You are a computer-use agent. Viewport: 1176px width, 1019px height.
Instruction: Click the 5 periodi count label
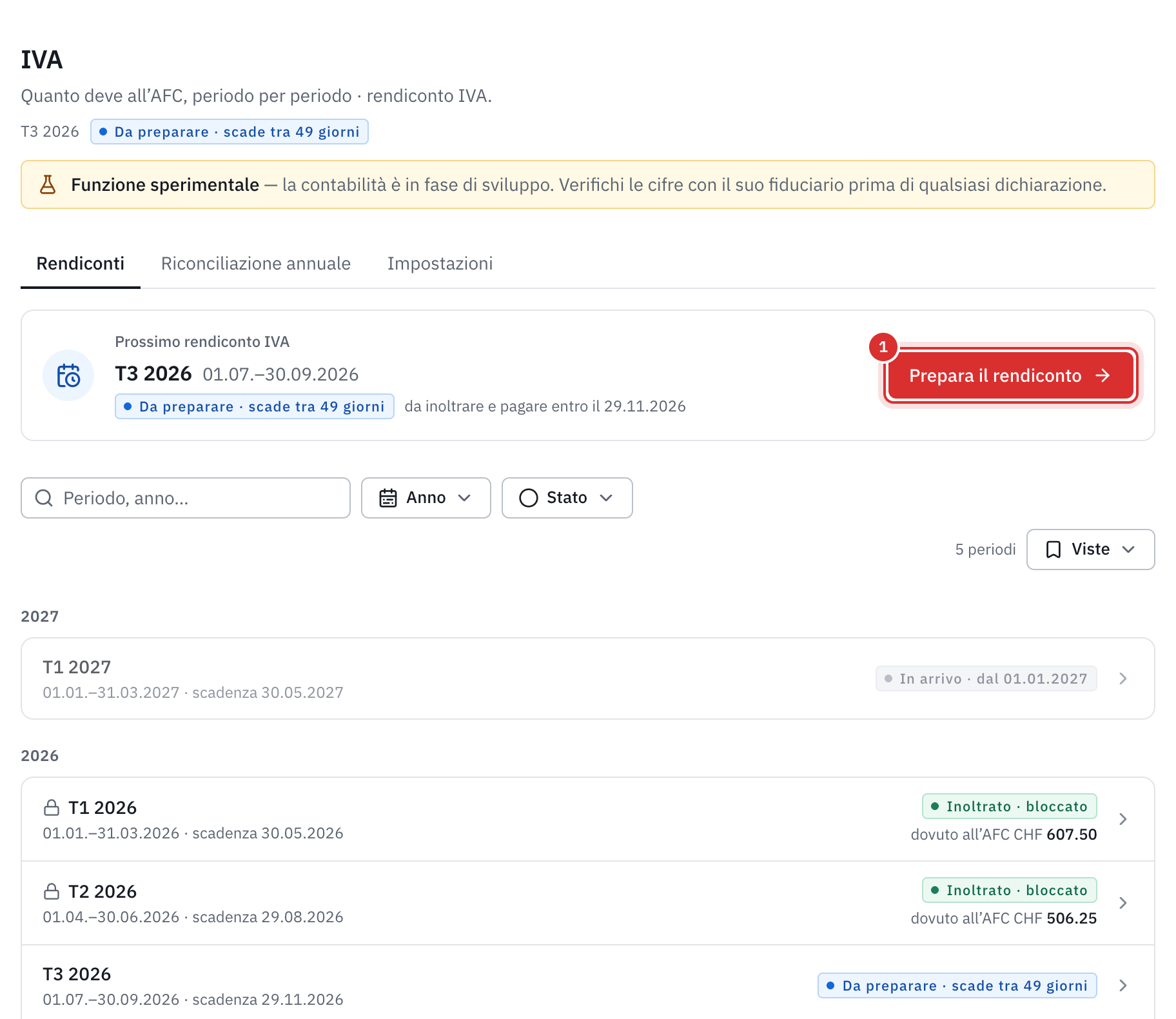985,549
